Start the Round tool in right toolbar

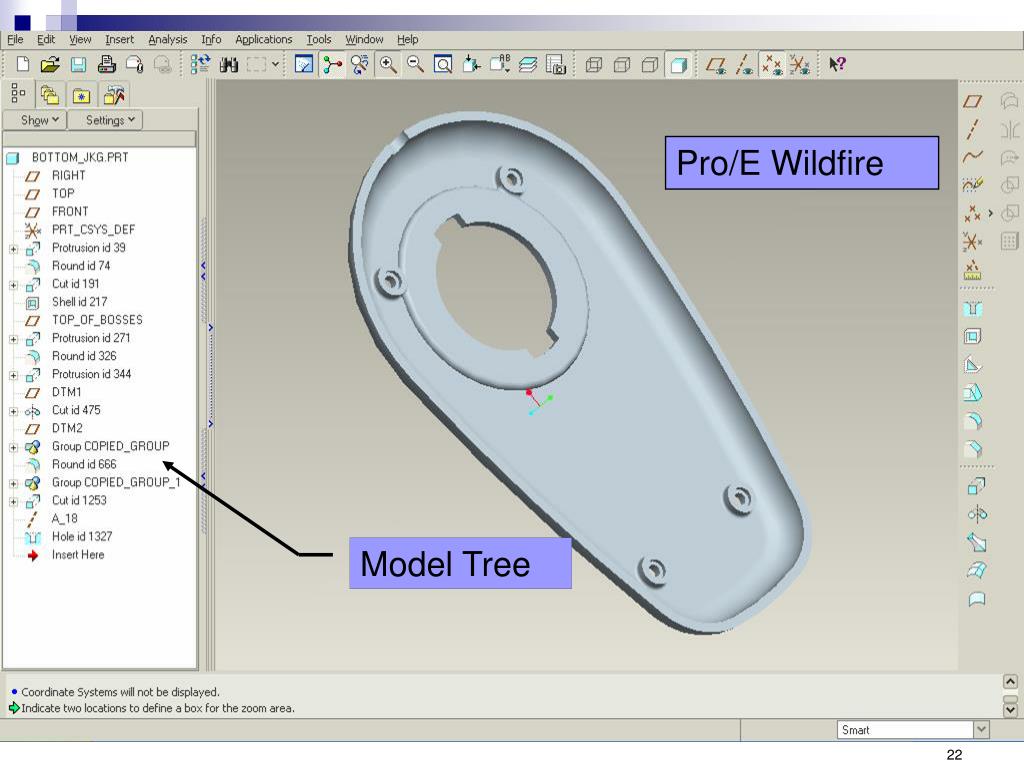point(972,421)
